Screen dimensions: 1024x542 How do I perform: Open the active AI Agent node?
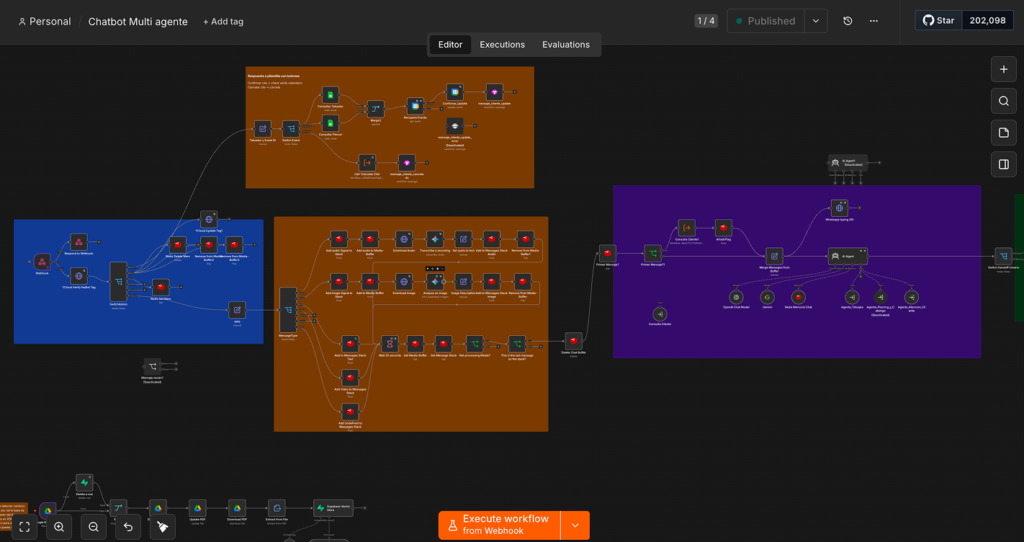pos(848,256)
